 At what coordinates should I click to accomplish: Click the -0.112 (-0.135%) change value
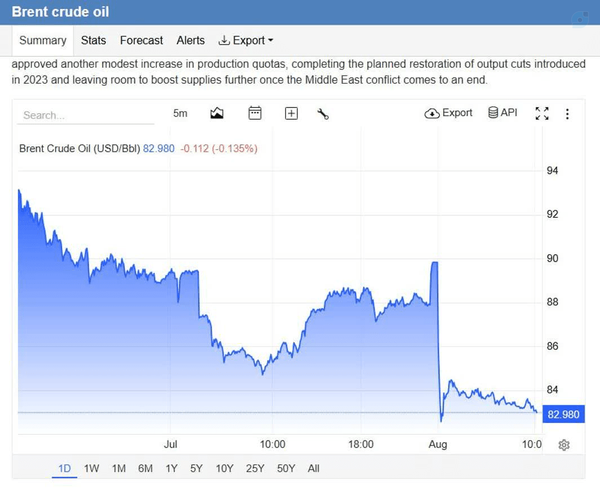pos(219,148)
